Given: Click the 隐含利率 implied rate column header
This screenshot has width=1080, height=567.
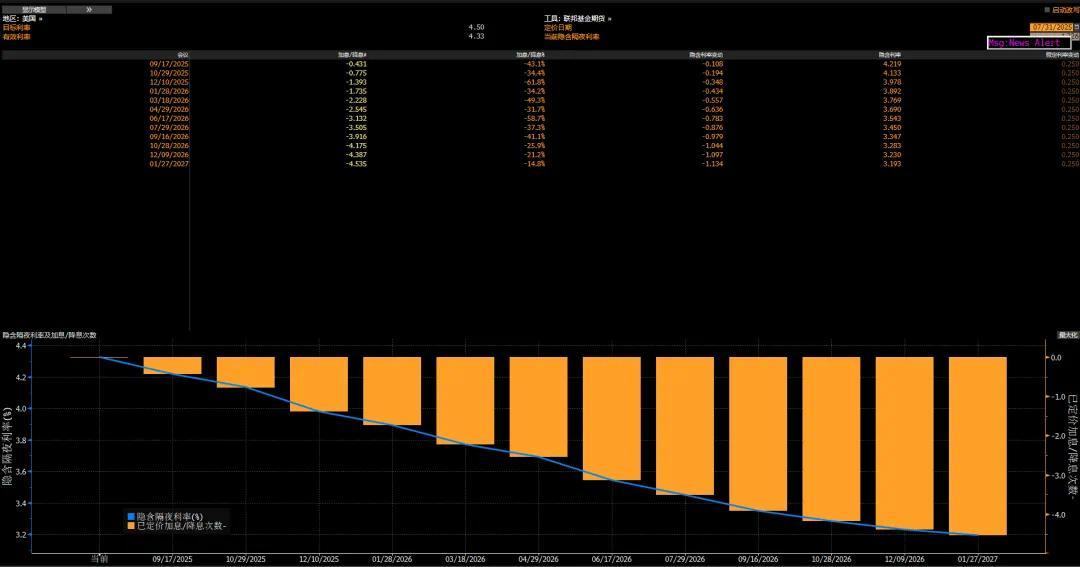Looking at the screenshot, I should coord(891,55).
